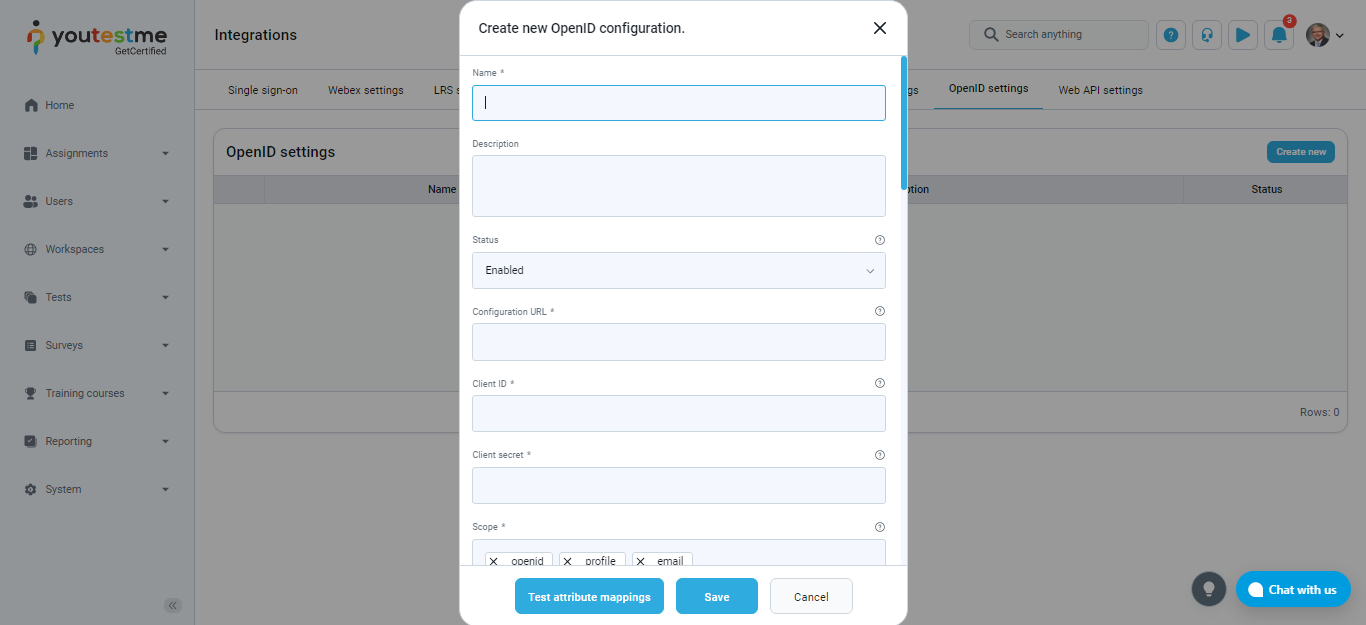Click the Client secret info icon
The image size is (1366, 625).
[880, 455]
